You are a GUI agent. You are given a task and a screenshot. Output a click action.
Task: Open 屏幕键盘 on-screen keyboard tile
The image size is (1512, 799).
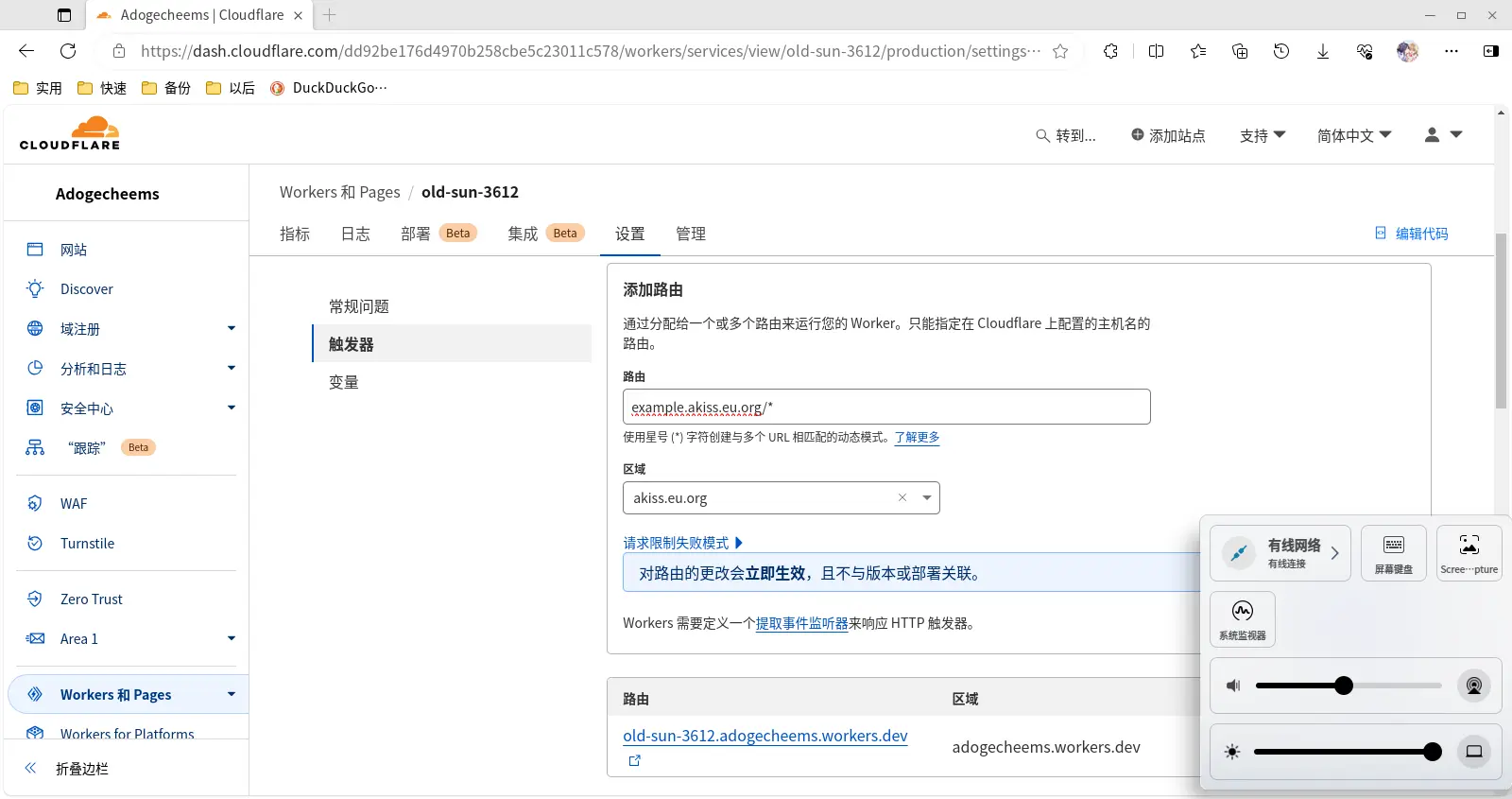click(1394, 552)
